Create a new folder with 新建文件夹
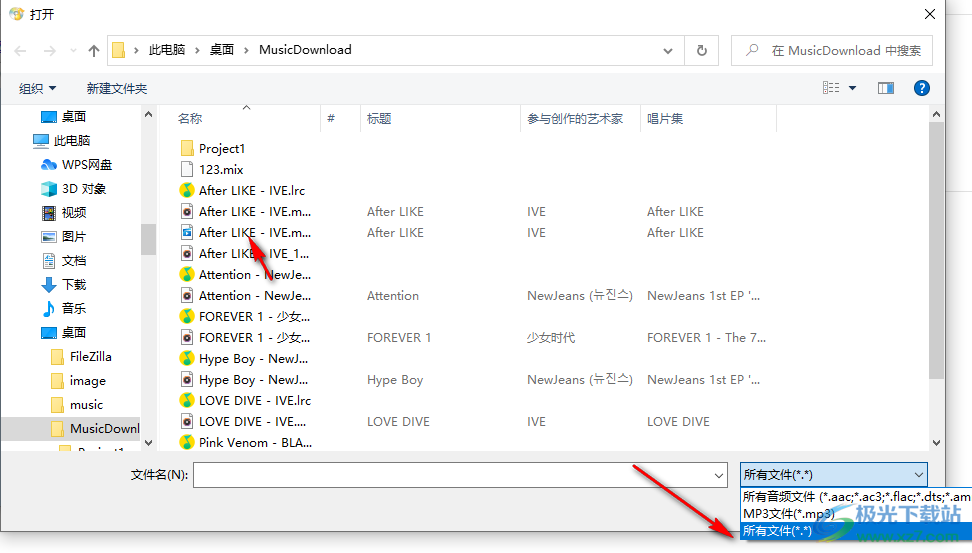 (x=117, y=89)
